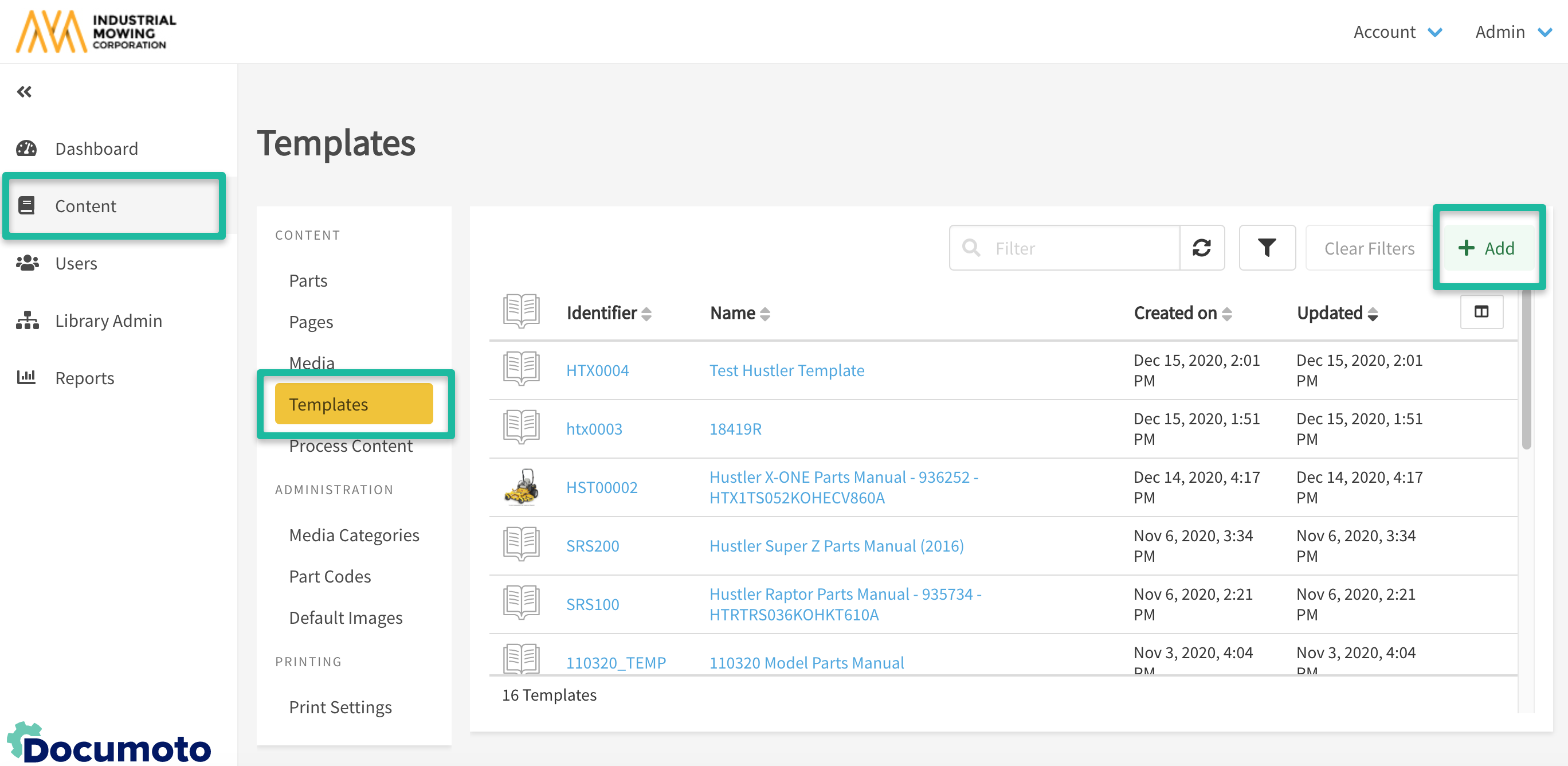Click the book icon for 110320_TEMP row
Screen dimensions: 1568x766
521,659
